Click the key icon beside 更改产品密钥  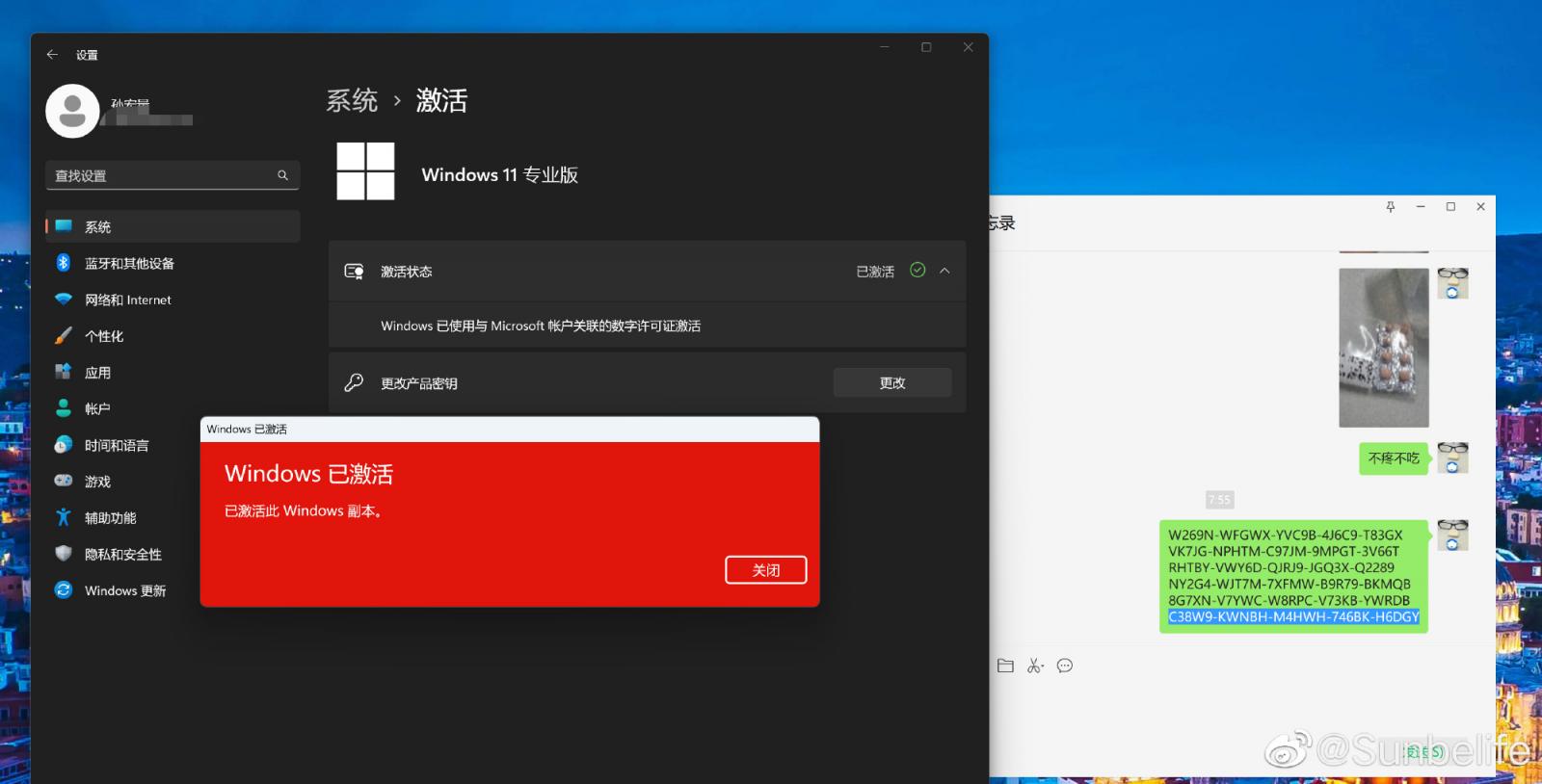(354, 382)
